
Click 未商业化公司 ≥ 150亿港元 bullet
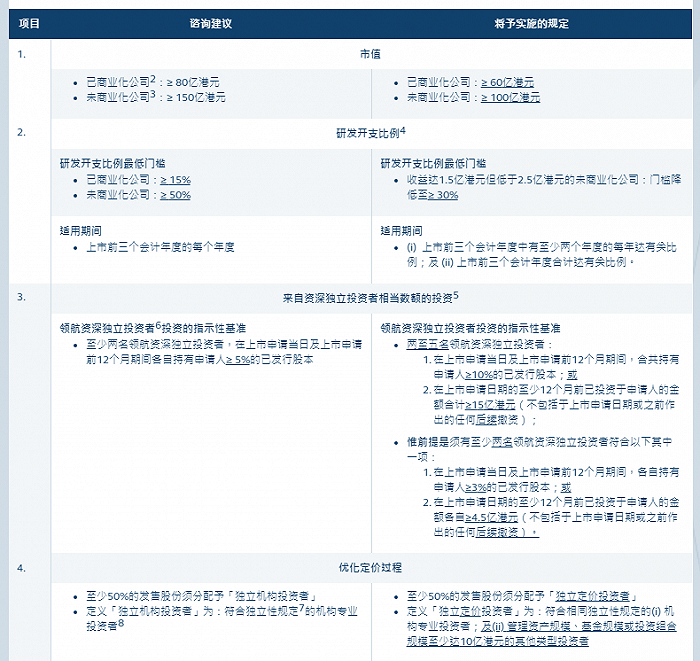point(156,97)
